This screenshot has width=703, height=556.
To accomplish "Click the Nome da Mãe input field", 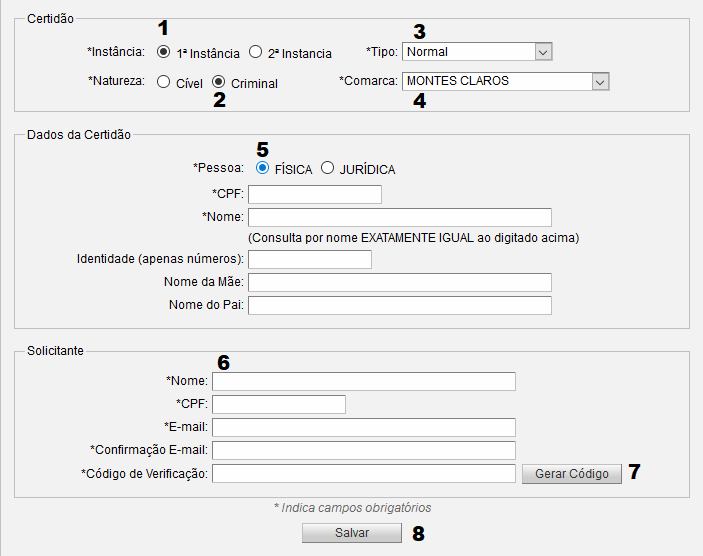I will pyautogui.click(x=400, y=282).
